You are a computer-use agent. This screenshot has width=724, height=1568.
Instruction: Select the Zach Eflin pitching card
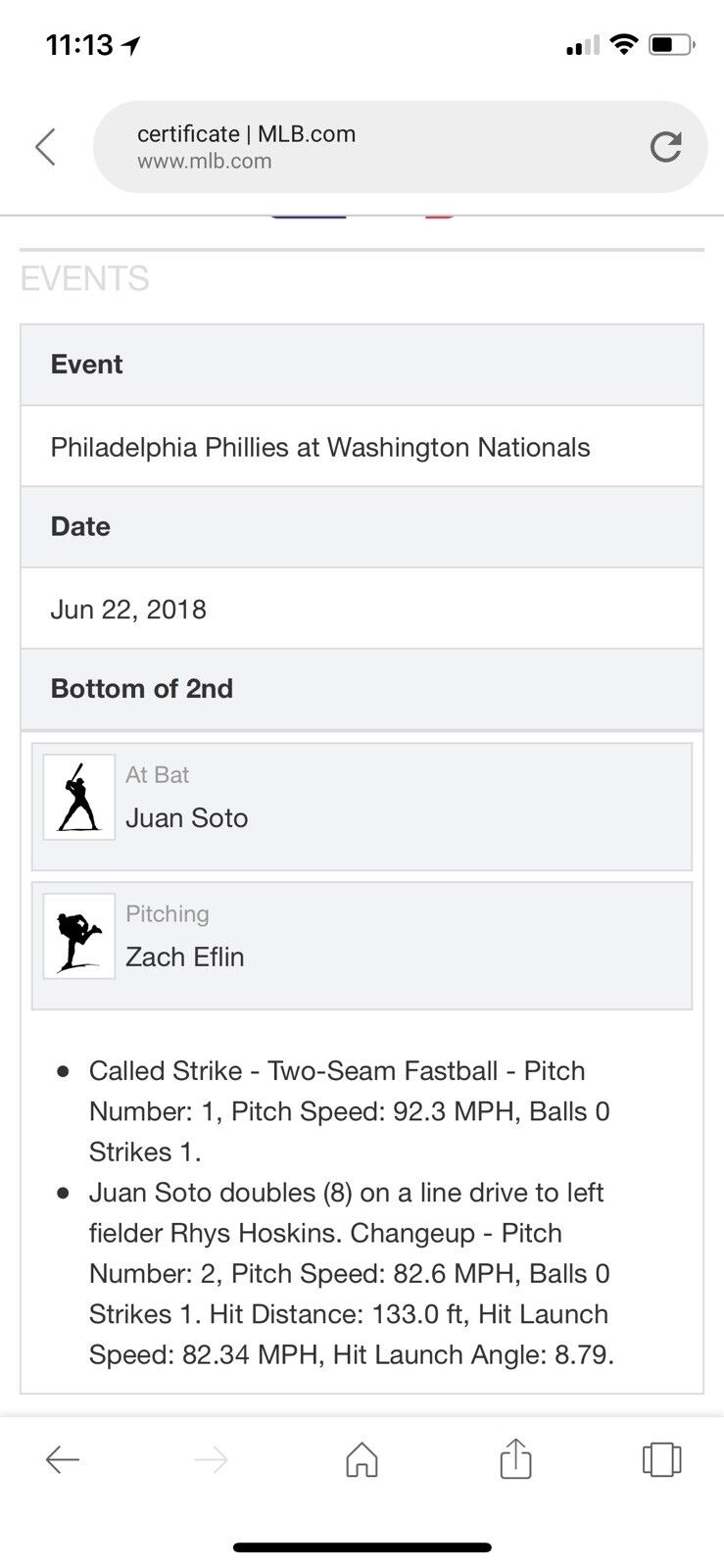click(x=362, y=946)
